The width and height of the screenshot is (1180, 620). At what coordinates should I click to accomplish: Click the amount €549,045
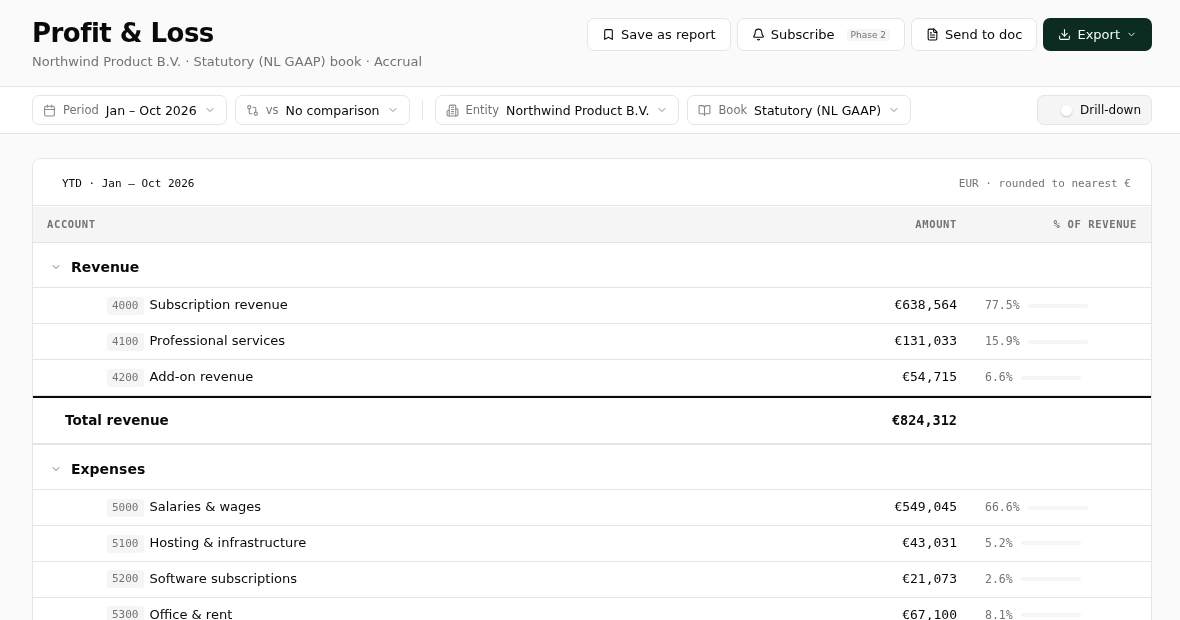[925, 507]
